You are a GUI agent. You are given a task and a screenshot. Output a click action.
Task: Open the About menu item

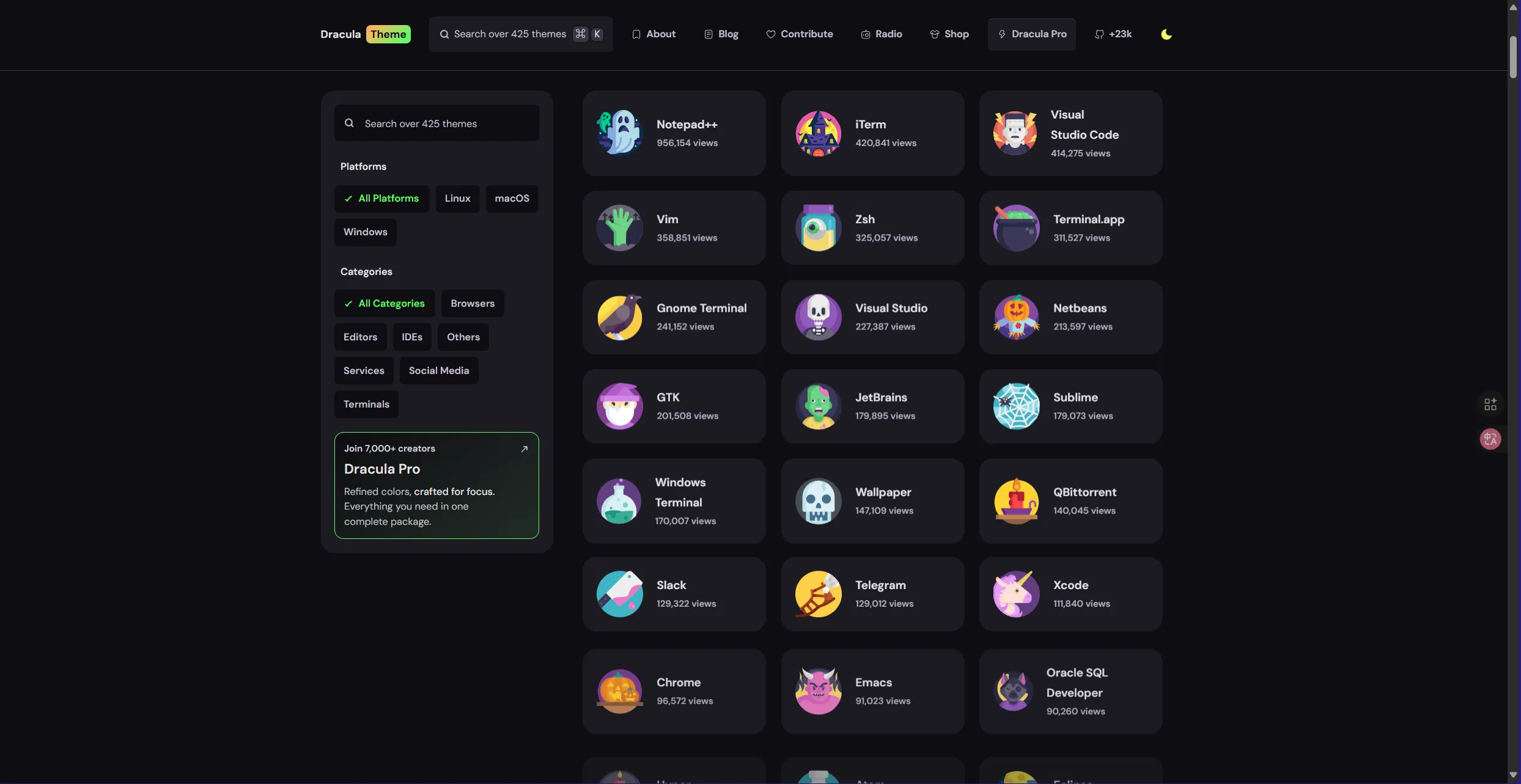[x=654, y=34]
